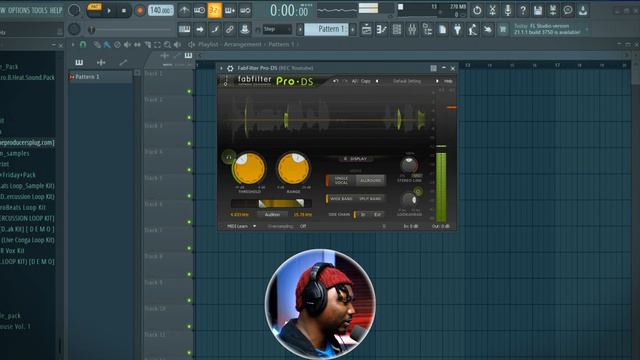Open the Piano roll view icon
The width and height of the screenshot is (640, 360).
(x=381, y=29)
